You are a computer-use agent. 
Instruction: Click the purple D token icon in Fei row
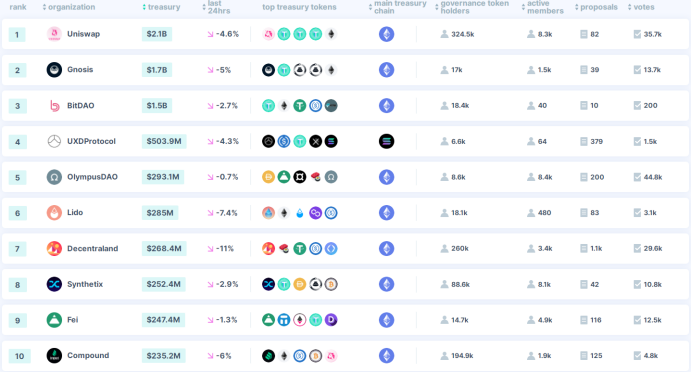pos(331,320)
